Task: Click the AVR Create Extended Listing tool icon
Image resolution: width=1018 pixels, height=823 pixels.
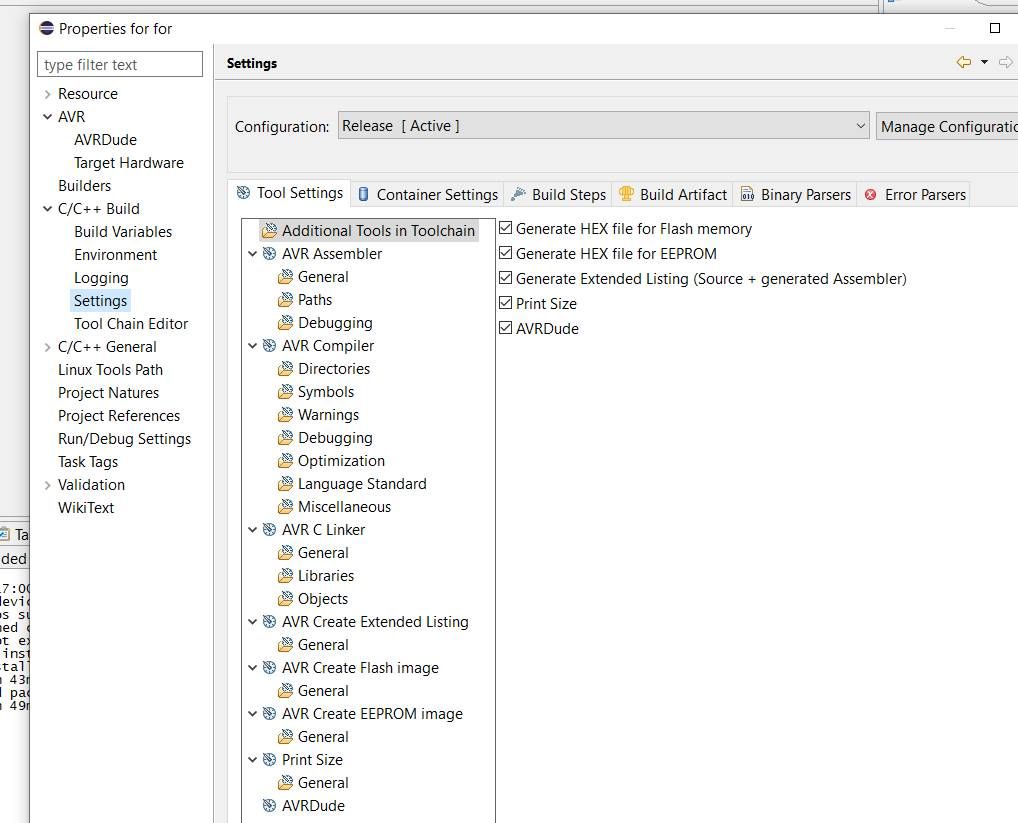Action: (269, 622)
